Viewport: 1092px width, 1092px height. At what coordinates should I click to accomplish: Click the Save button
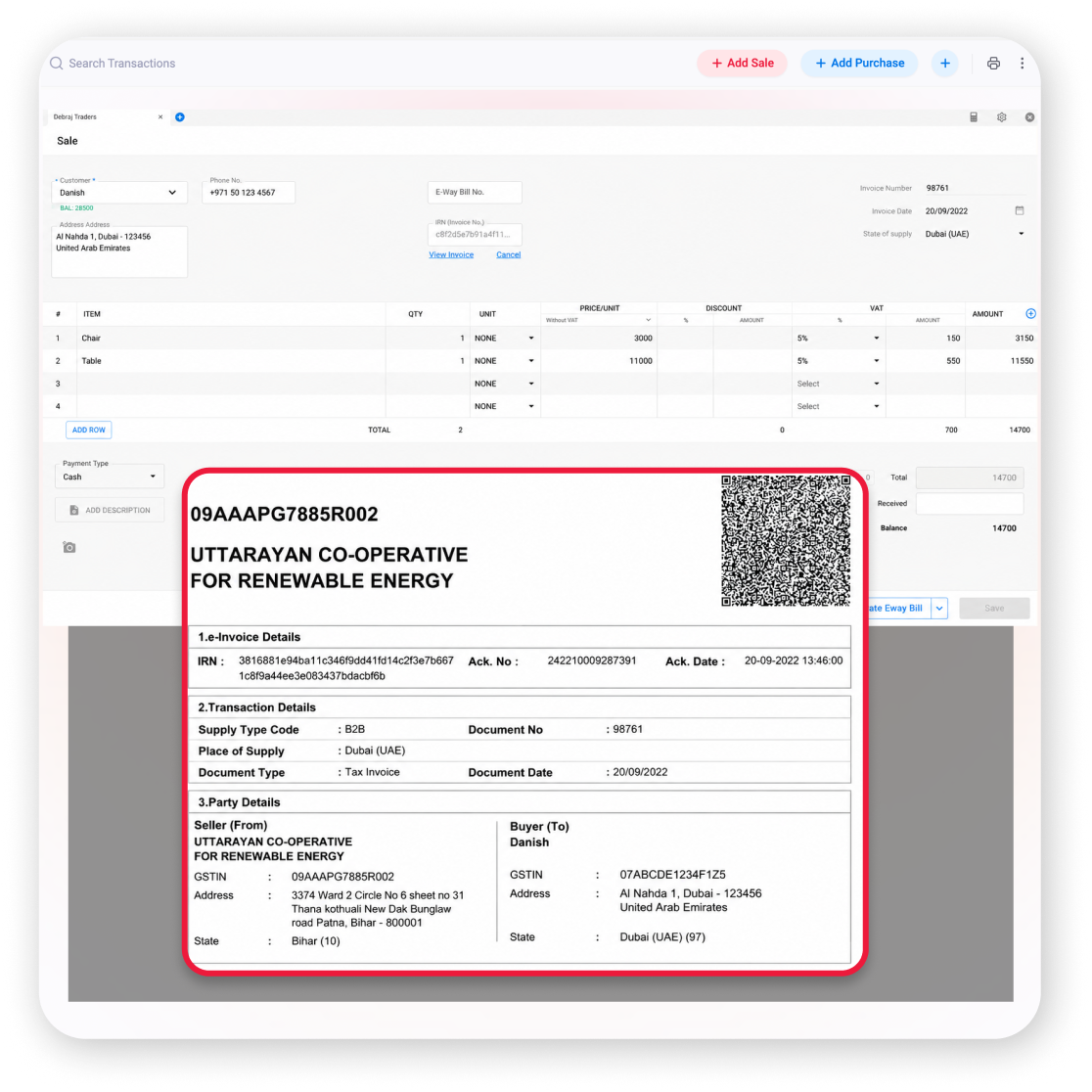[x=994, y=608]
